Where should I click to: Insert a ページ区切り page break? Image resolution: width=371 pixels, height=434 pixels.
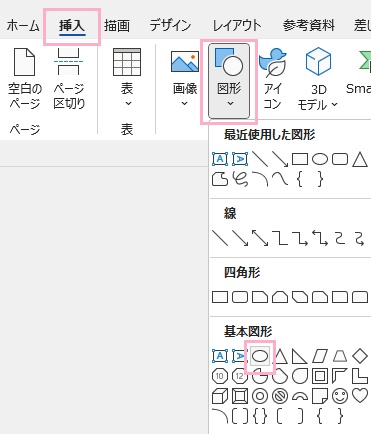tap(69, 79)
